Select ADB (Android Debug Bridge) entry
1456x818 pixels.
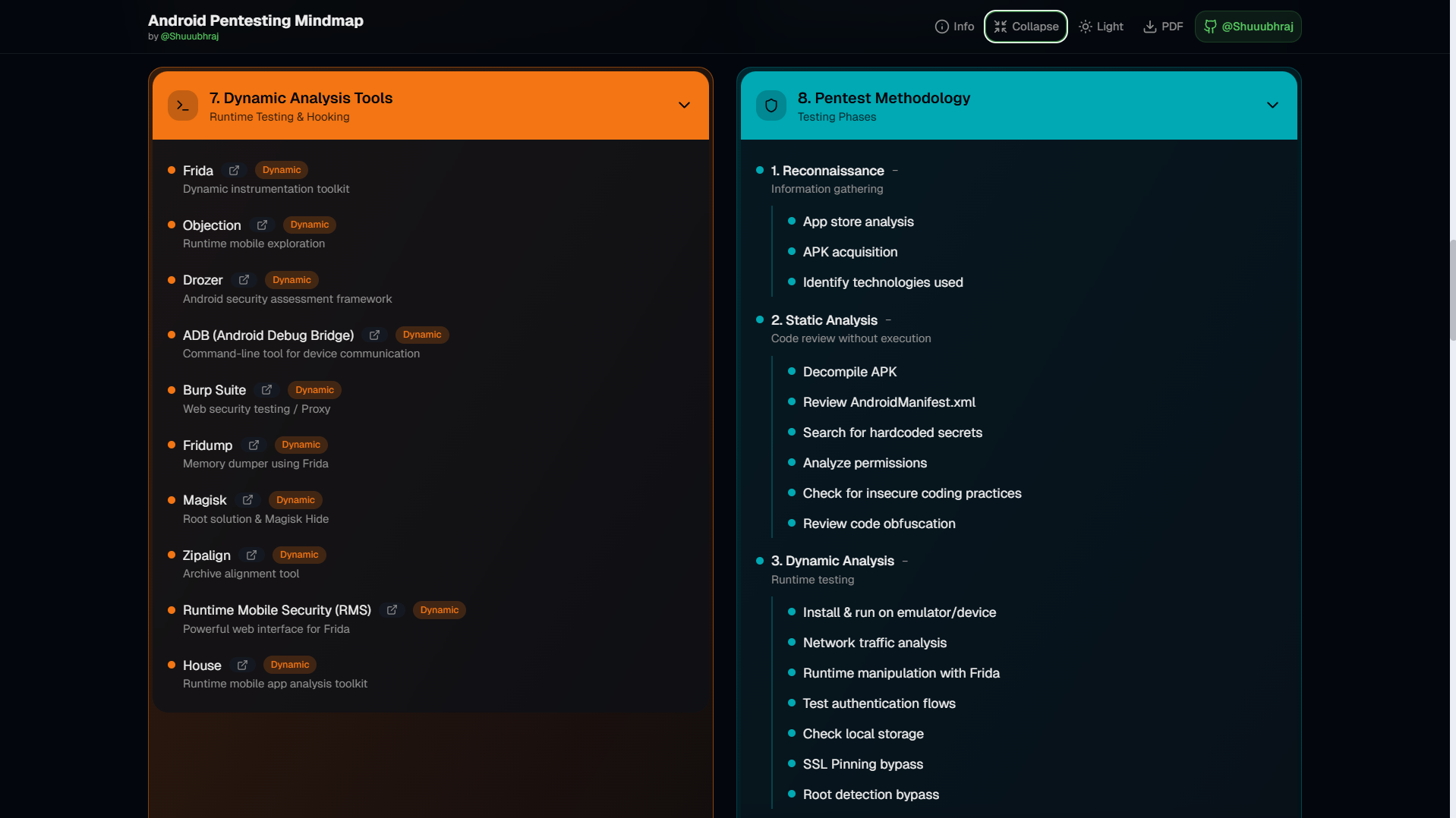click(x=268, y=335)
